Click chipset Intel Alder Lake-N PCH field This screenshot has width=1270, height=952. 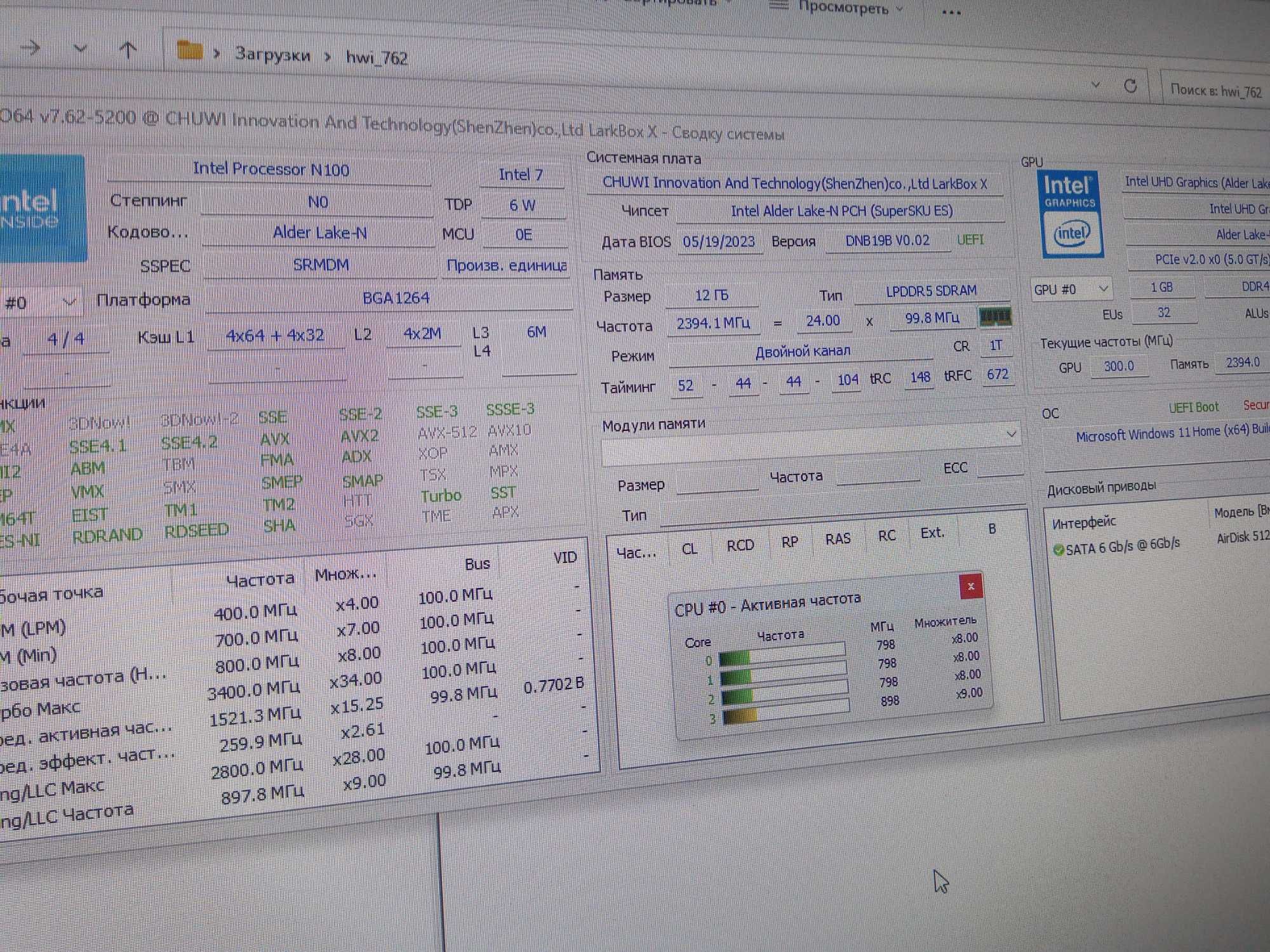841,211
